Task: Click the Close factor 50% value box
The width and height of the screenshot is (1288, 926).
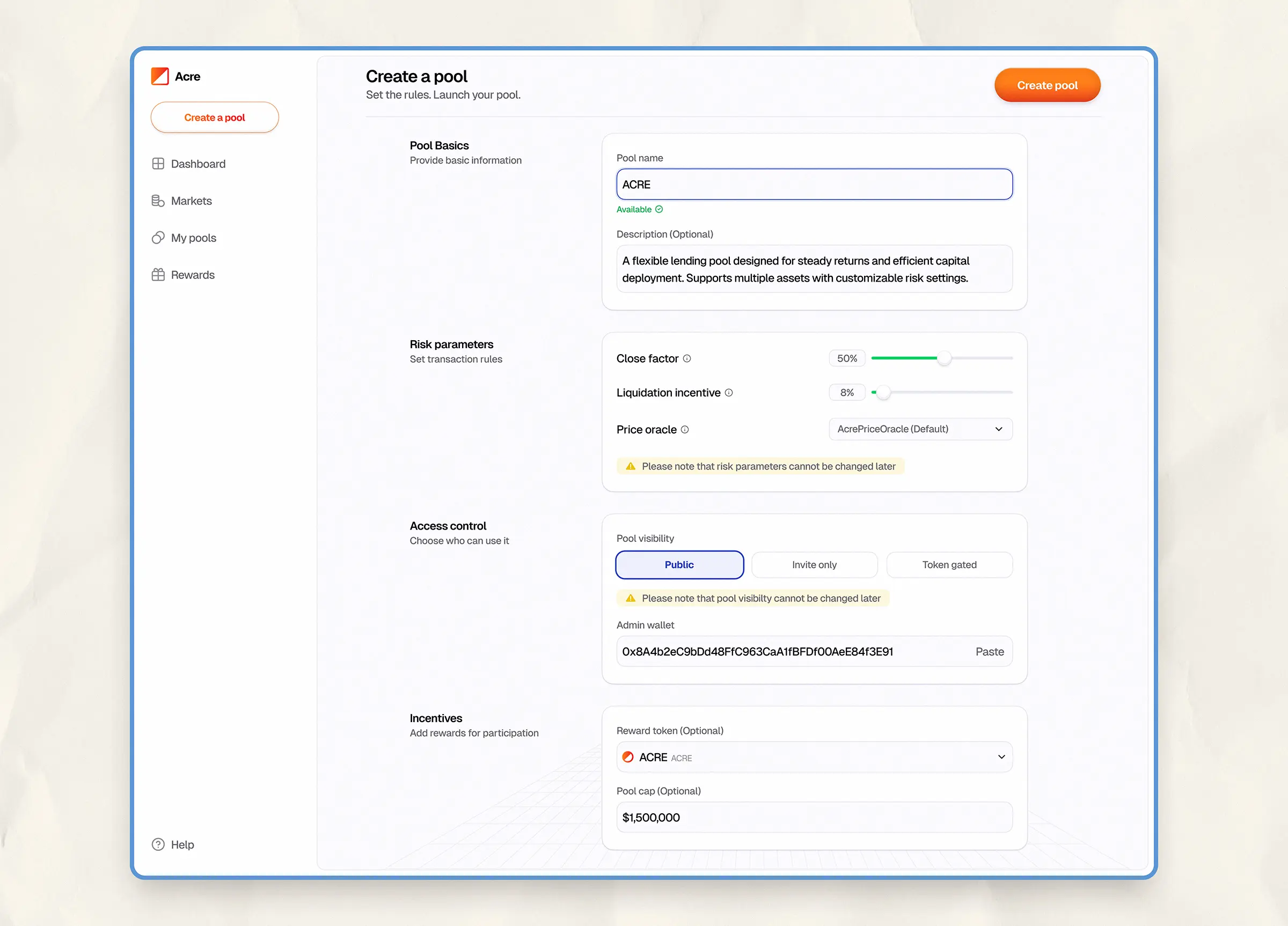Action: (847, 358)
